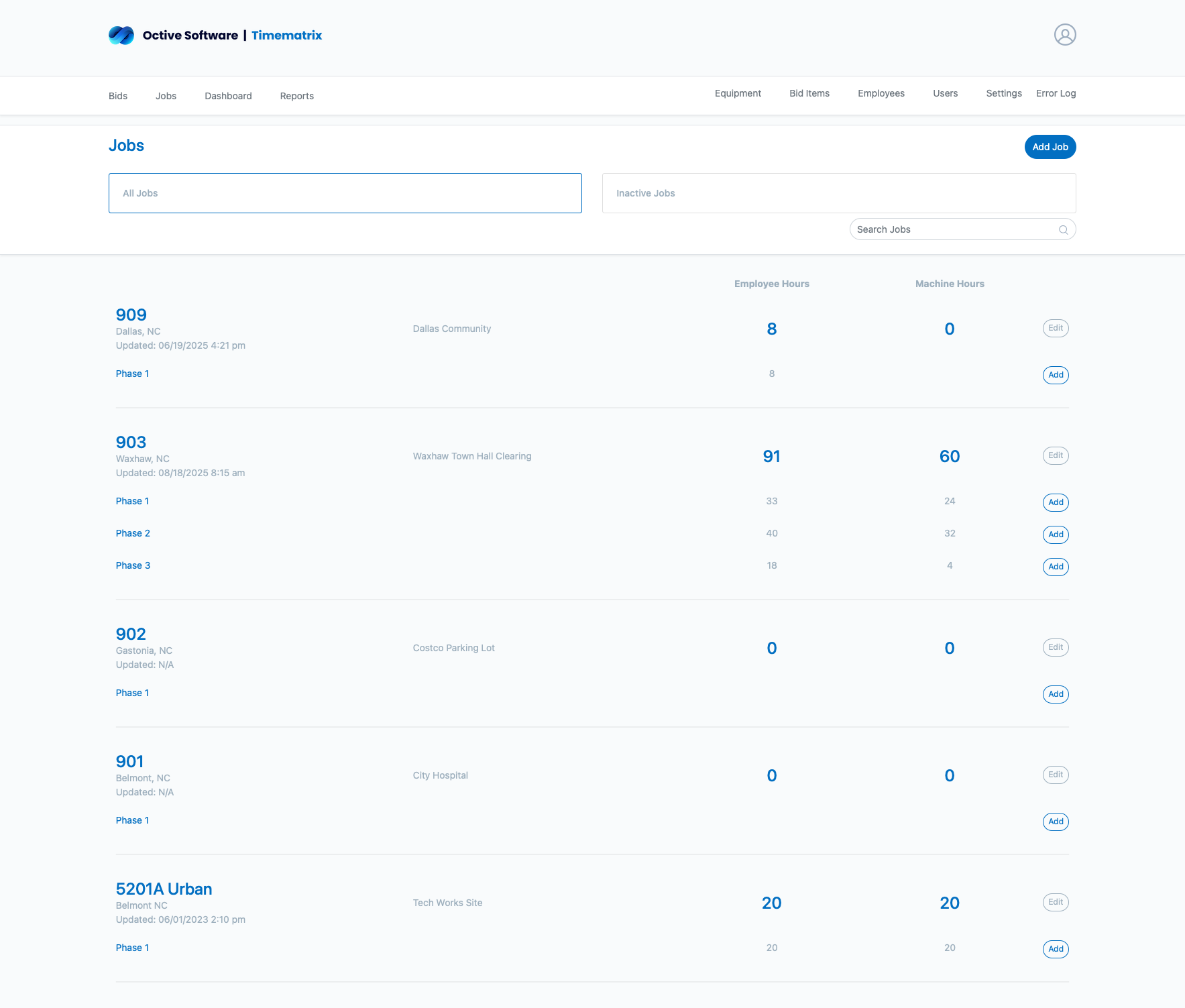Viewport: 1185px width, 1008px height.
Task: Click the Octive Software logo icon
Action: click(121, 35)
